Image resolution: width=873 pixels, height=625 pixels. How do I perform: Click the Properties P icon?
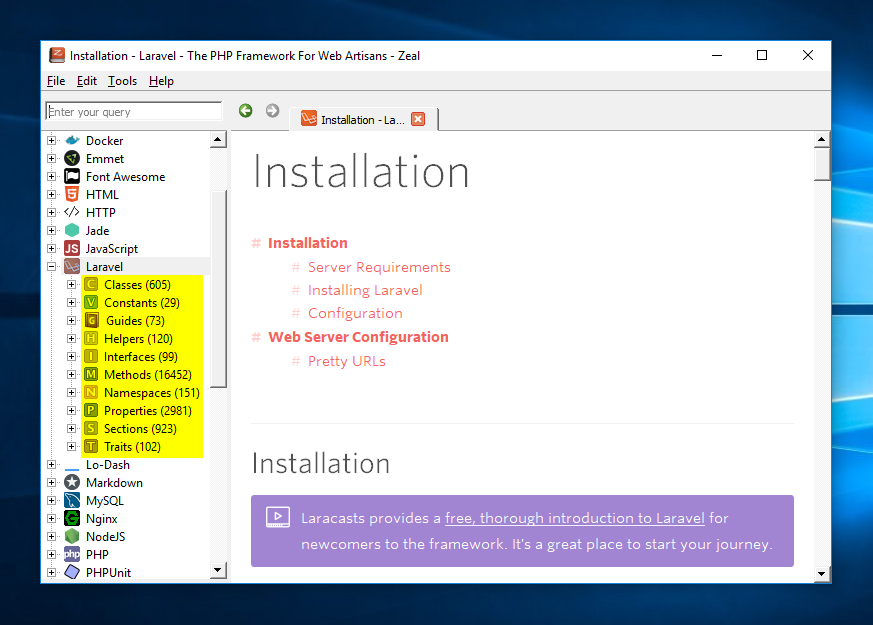(x=91, y=410)
